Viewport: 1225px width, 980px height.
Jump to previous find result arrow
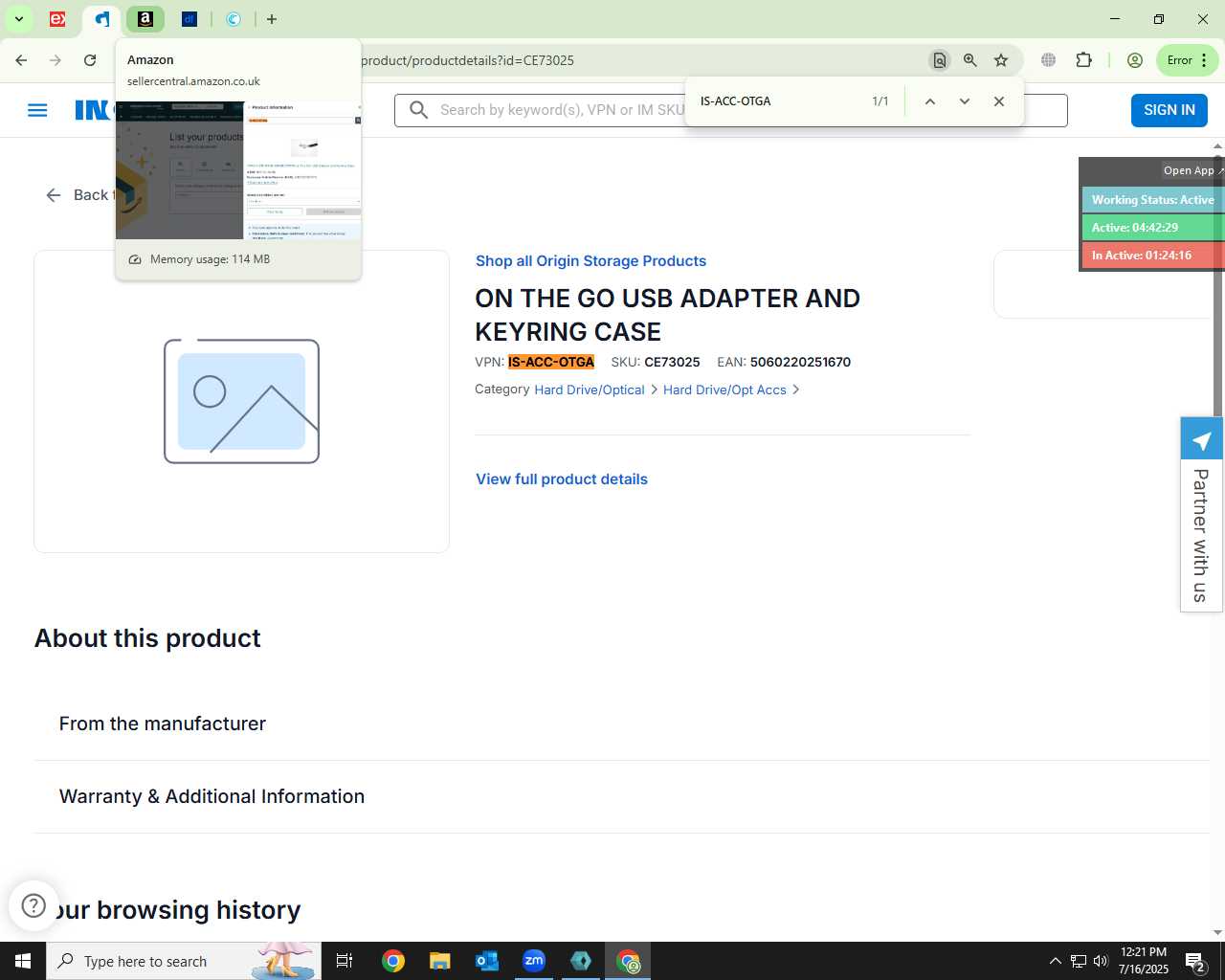pos(929,101)
